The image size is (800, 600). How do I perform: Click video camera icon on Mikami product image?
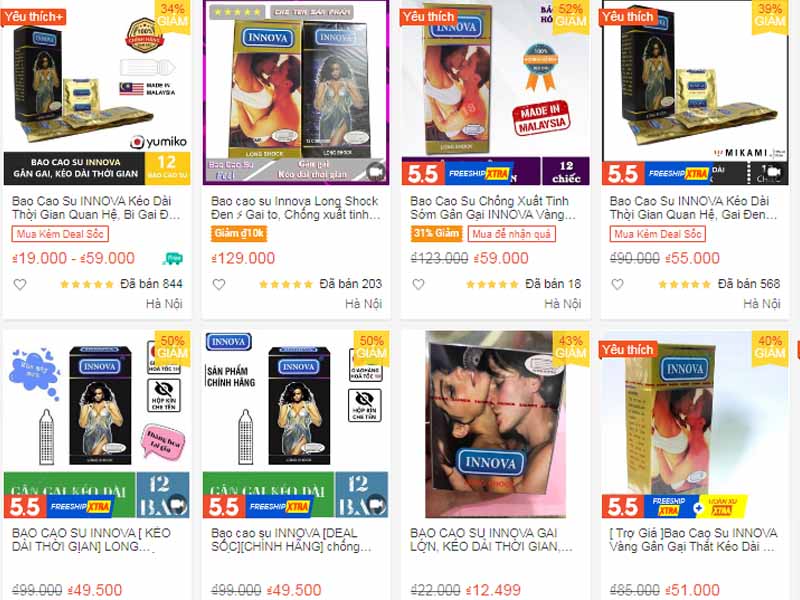pyautogui.click(x=774, y=172)
